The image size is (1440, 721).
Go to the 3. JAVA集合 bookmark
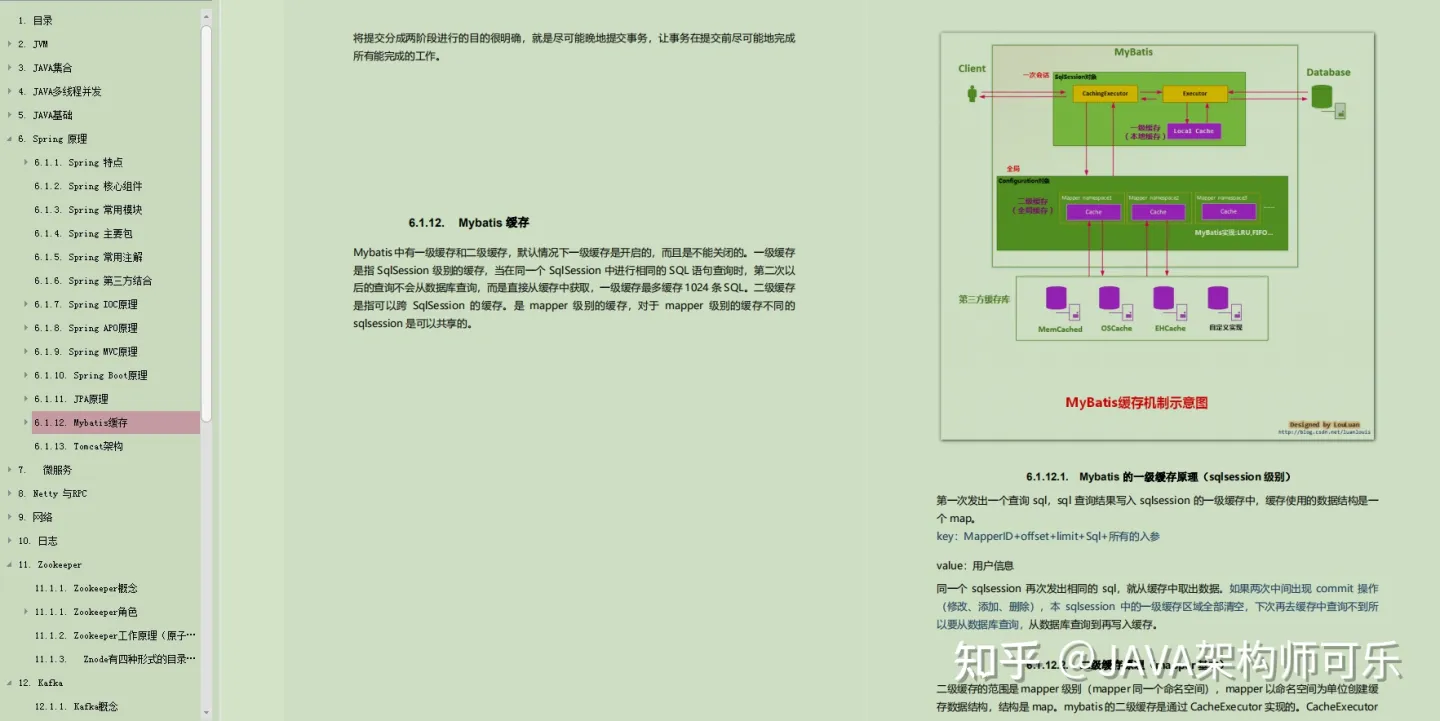tap(45, 68)
